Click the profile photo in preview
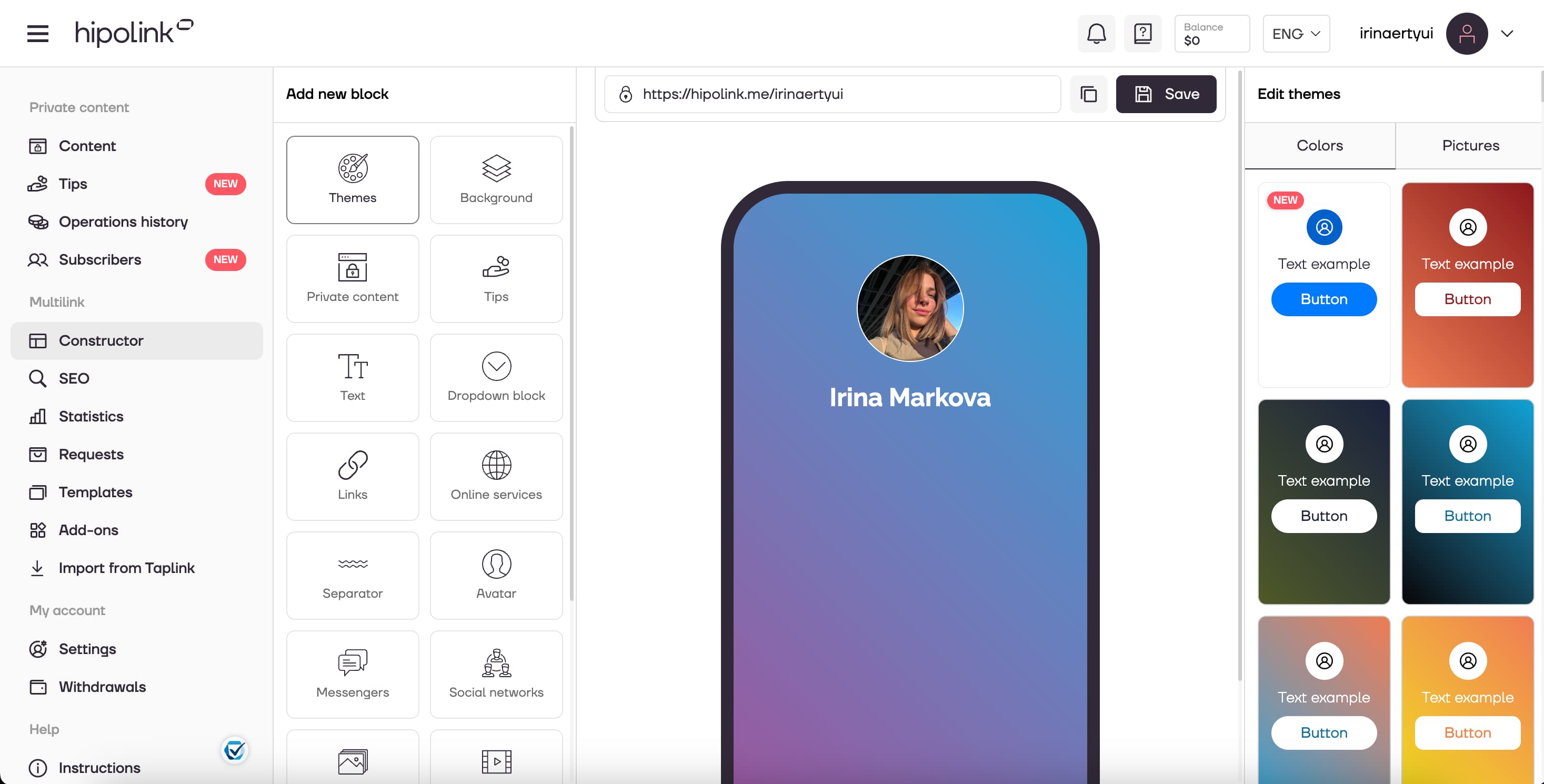The image size is (1544, 784). (x=910, y=308)
